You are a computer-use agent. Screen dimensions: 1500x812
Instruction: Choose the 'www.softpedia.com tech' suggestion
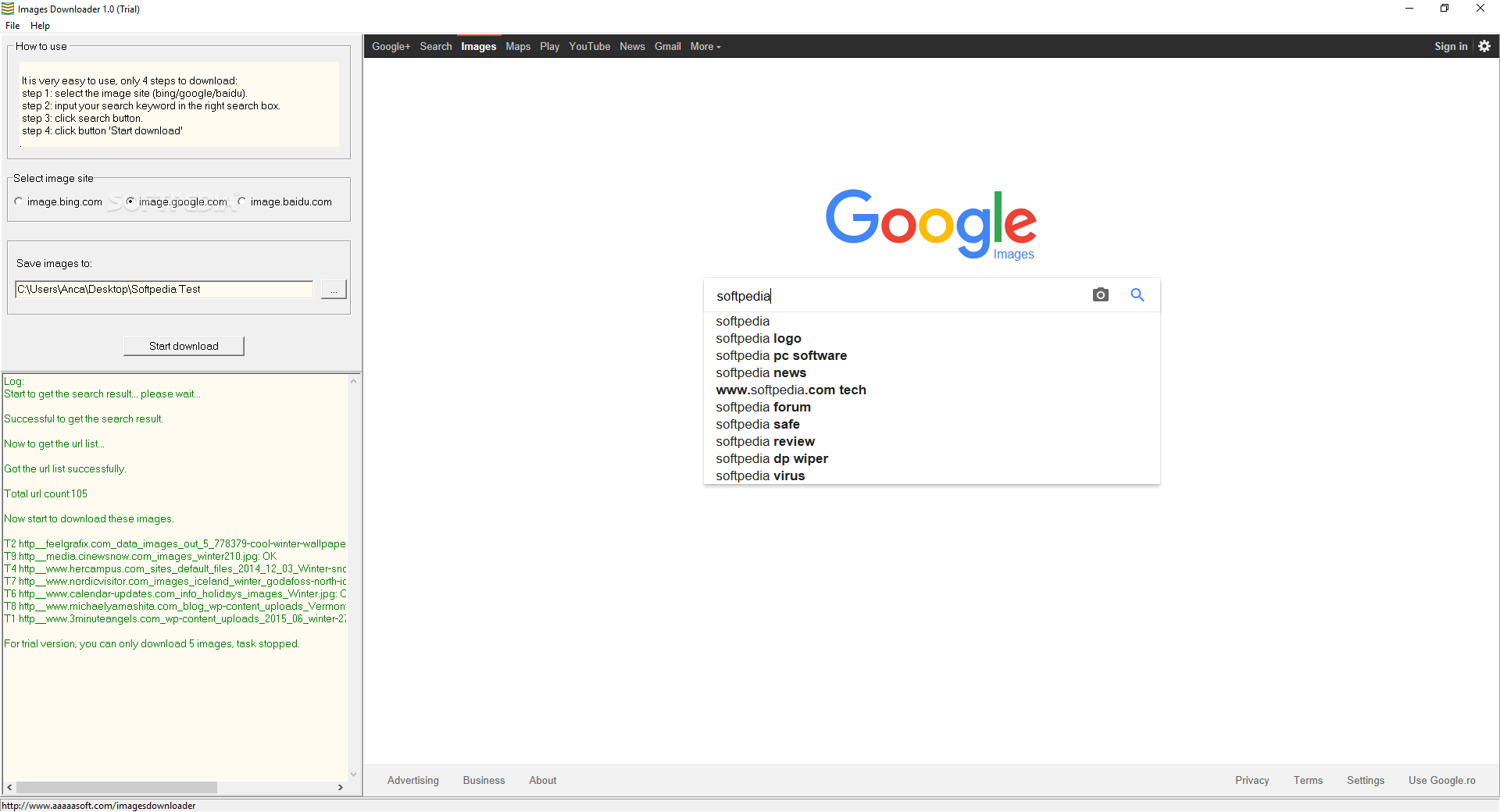931,390
